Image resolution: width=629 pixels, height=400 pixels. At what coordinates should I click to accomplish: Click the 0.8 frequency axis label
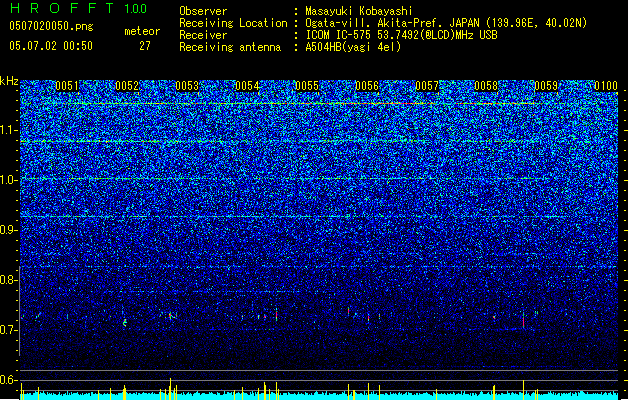coord(9,280)
